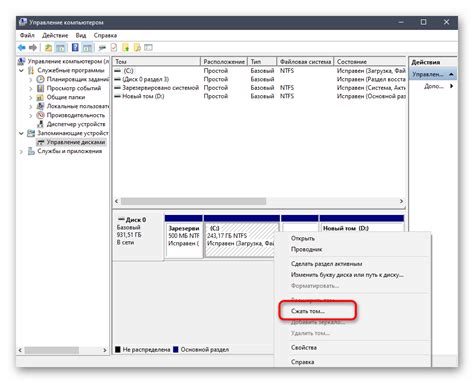Image resolution: width=474 pixels, height=383 pixels.
Task: Select the (Диск 0 раздел 3) volume row
Action: click(260, 79)
